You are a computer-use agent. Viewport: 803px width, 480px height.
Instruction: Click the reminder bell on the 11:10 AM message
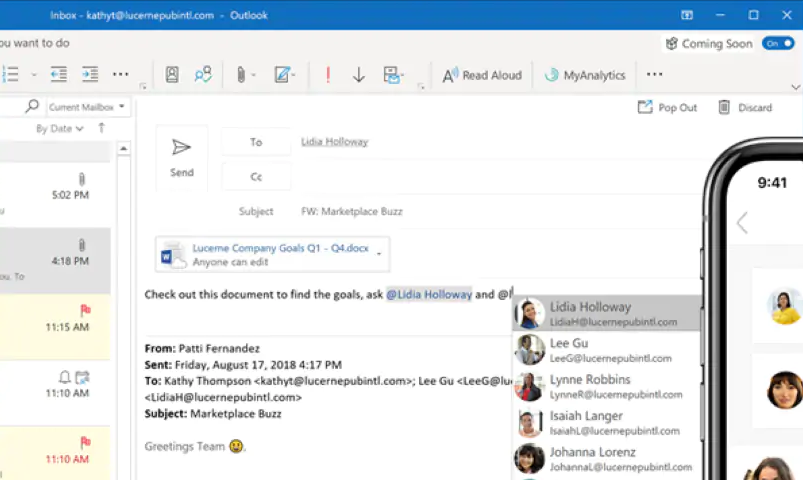[65, 378]
